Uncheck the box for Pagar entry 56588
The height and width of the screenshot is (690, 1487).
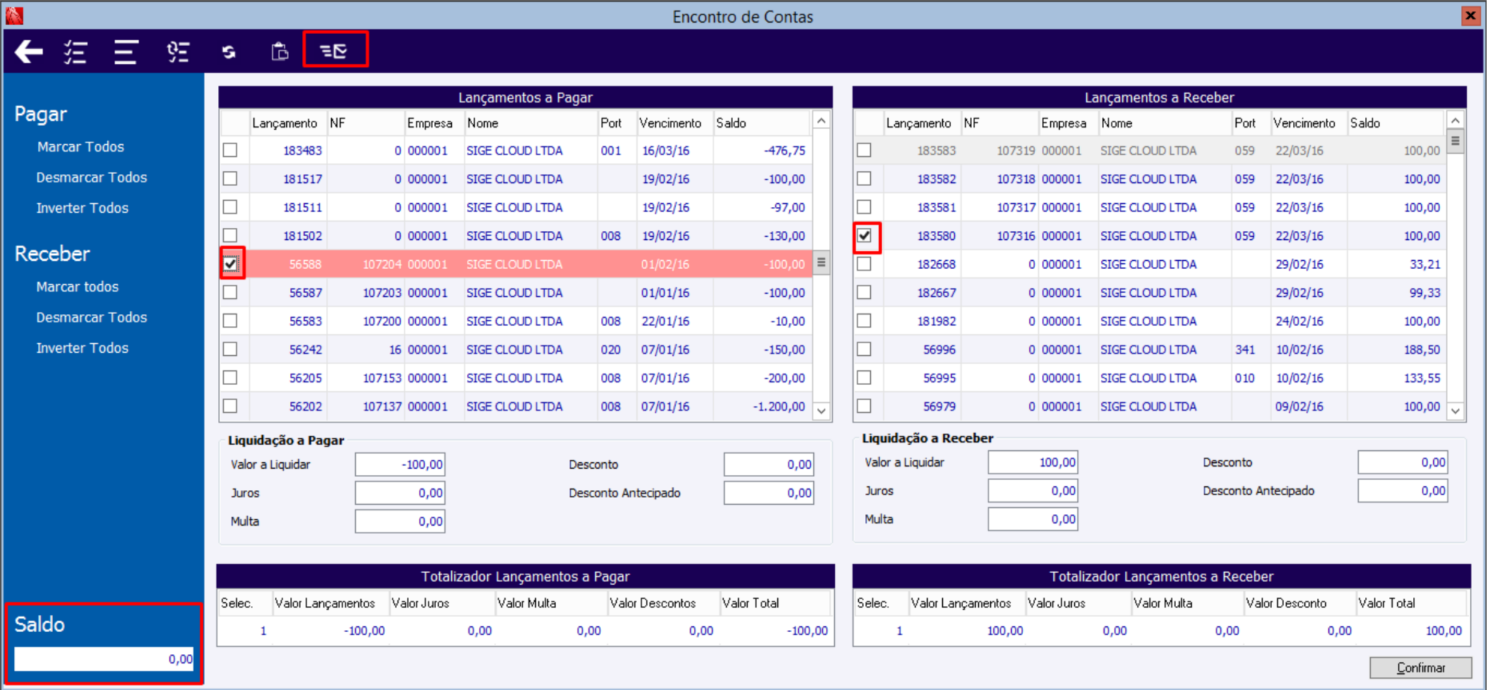[231, 264]
